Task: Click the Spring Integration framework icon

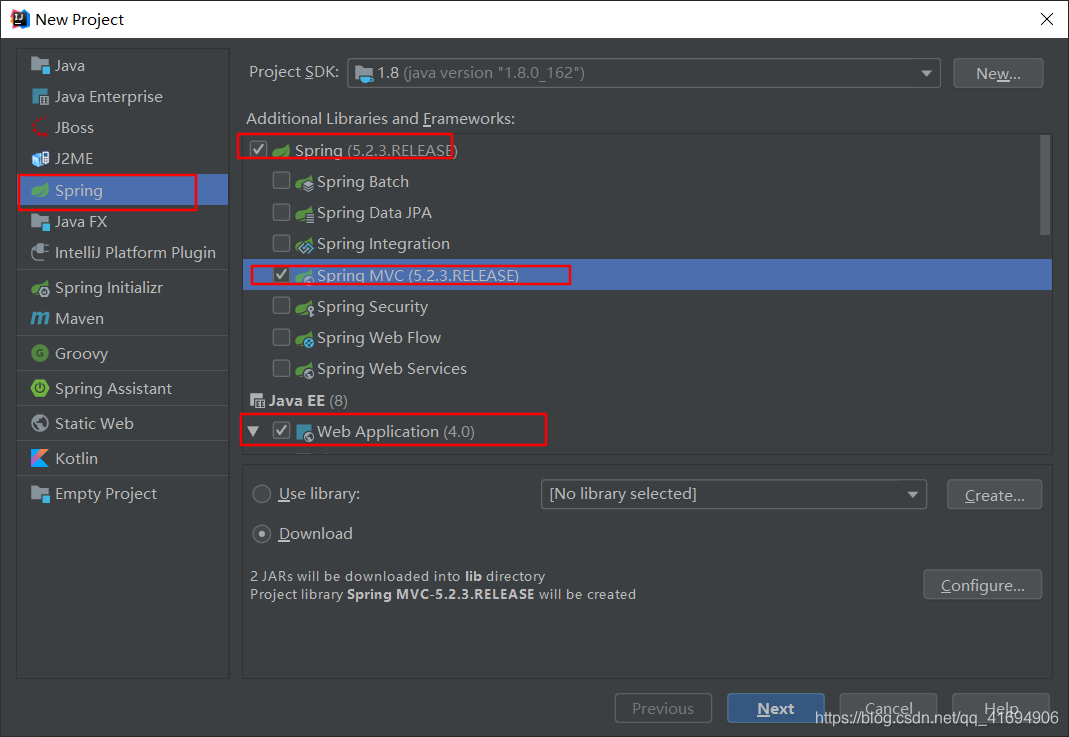Action: 304,244
